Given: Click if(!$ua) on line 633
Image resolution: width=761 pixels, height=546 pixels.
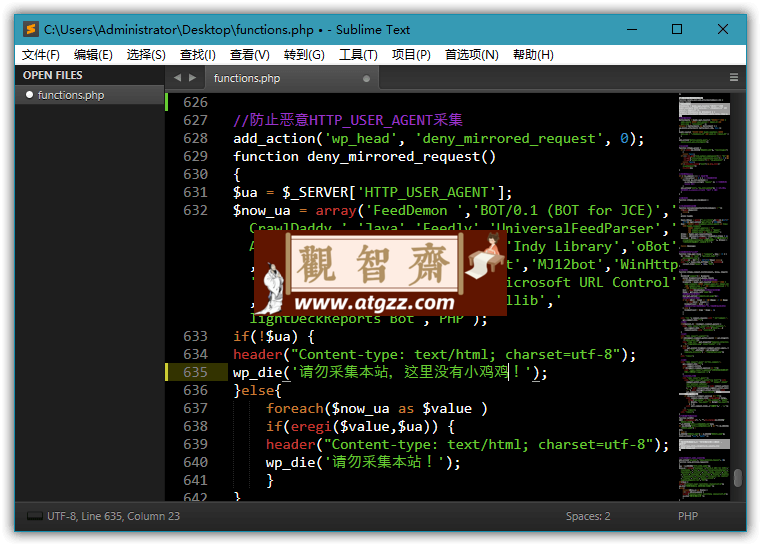Looking at the screenshot, I should coord(265,336).
